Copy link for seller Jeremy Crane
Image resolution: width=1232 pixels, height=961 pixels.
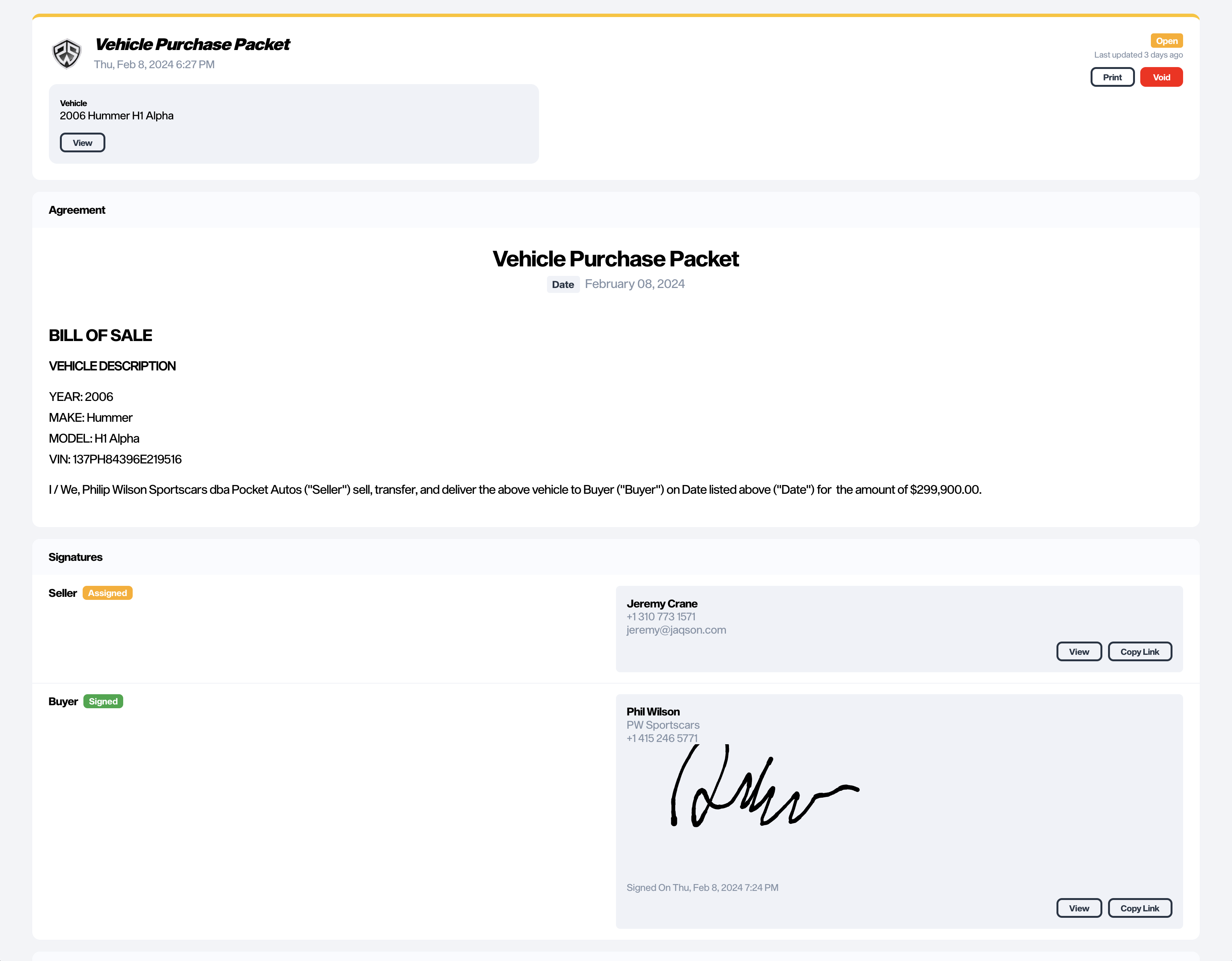(1140, 651)
